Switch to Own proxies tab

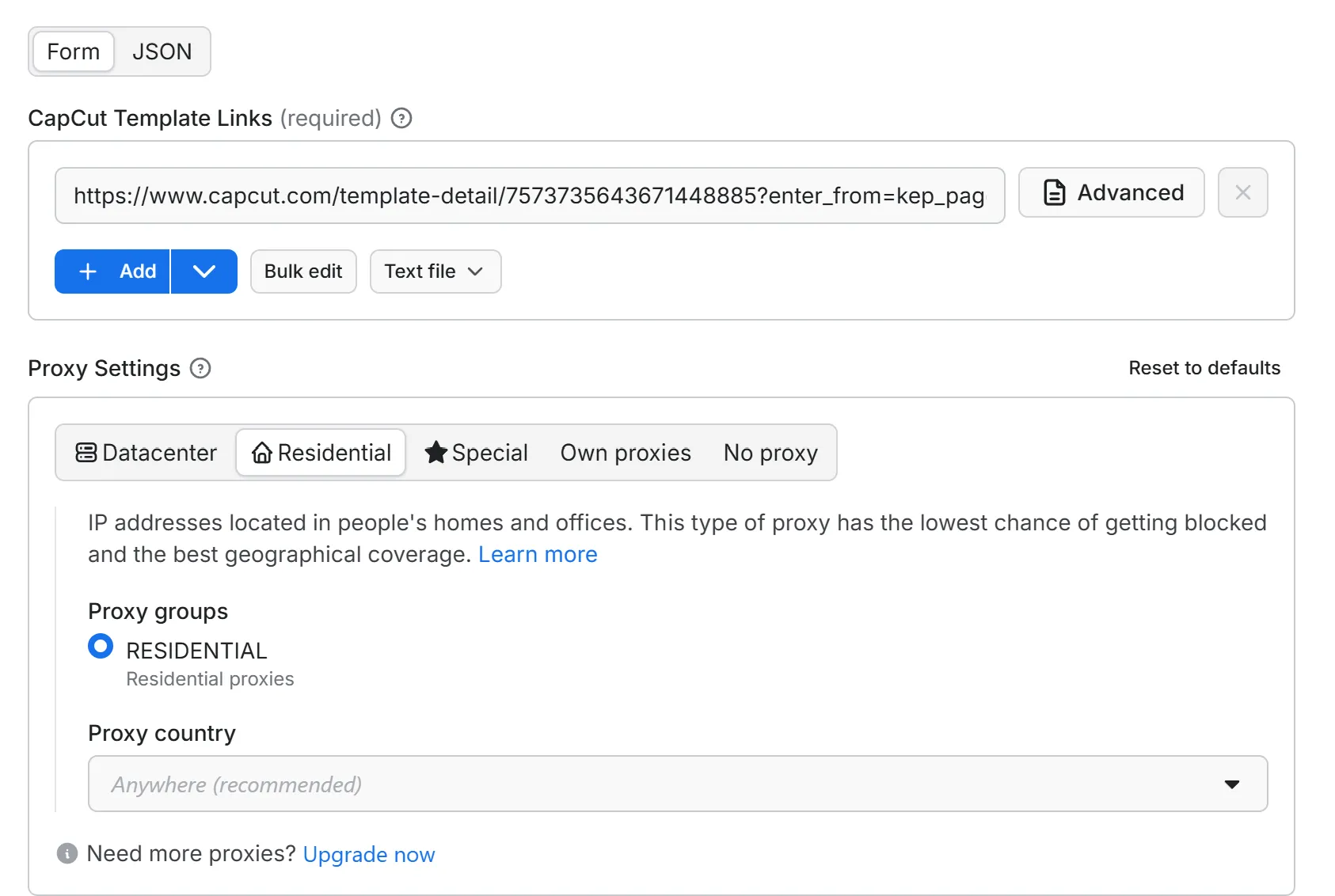tap(626, 453)
